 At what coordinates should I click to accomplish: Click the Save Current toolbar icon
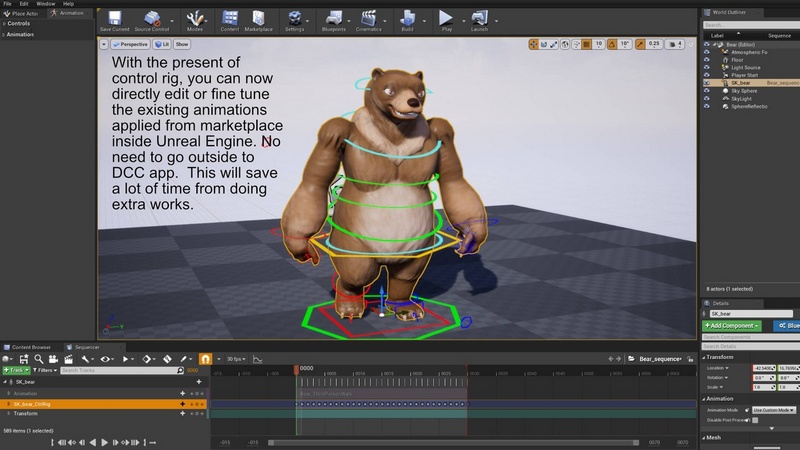pyautogui.click(x=113, y=19)
